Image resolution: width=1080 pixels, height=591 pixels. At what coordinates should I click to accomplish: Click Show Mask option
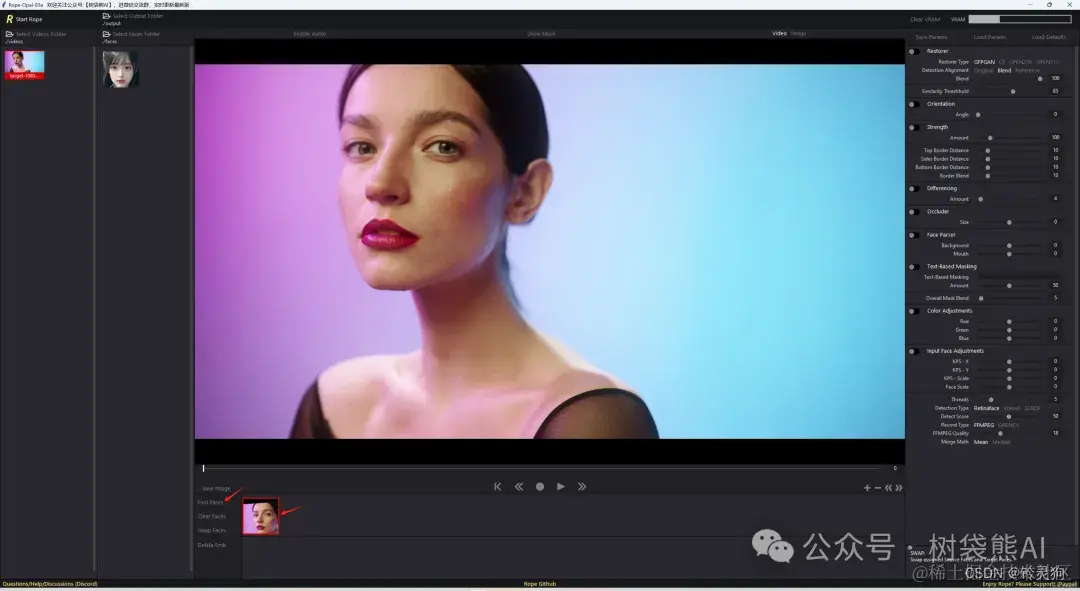click(x=541, y=34)
